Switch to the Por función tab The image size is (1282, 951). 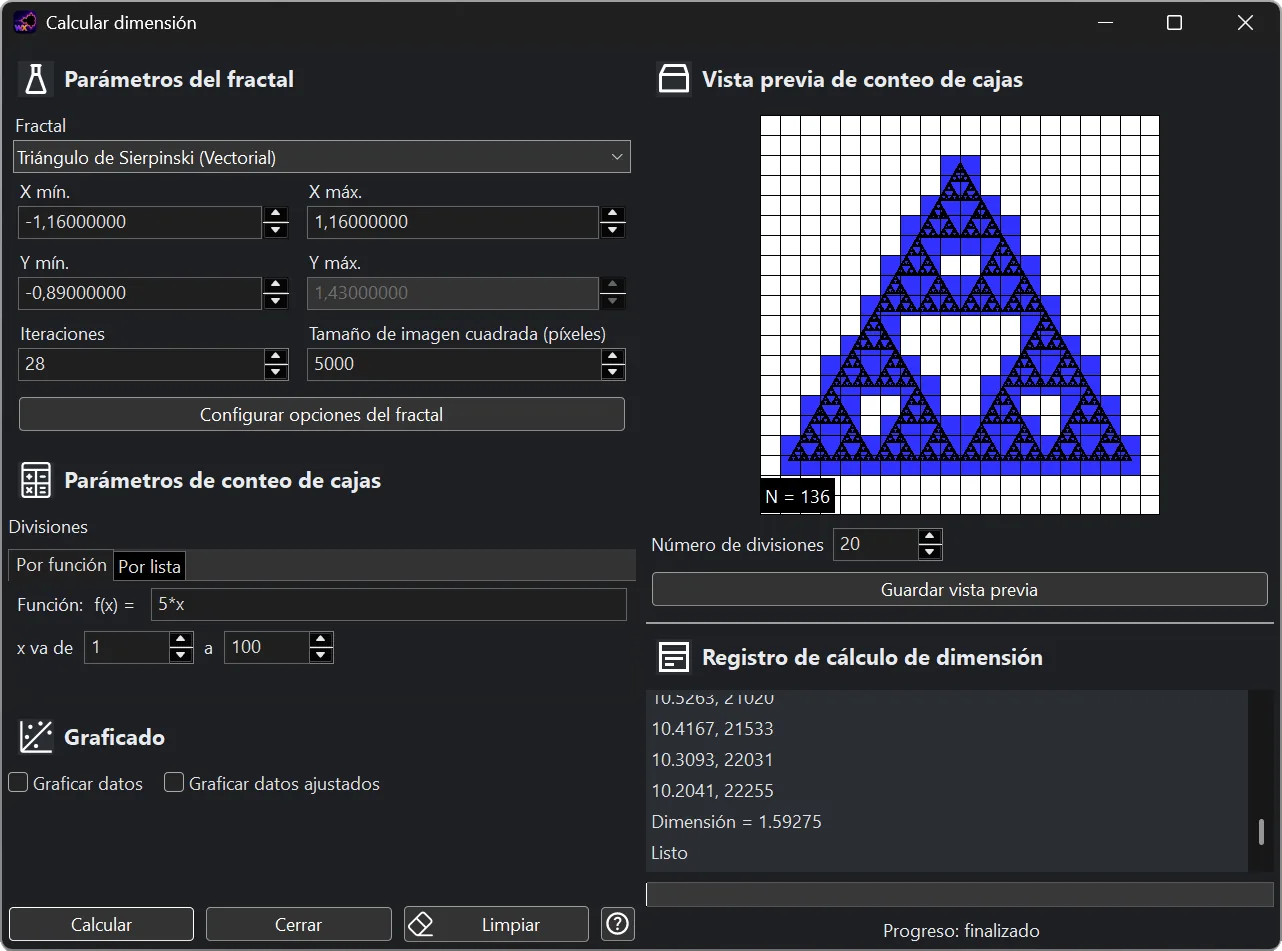[x=61, y=565]
